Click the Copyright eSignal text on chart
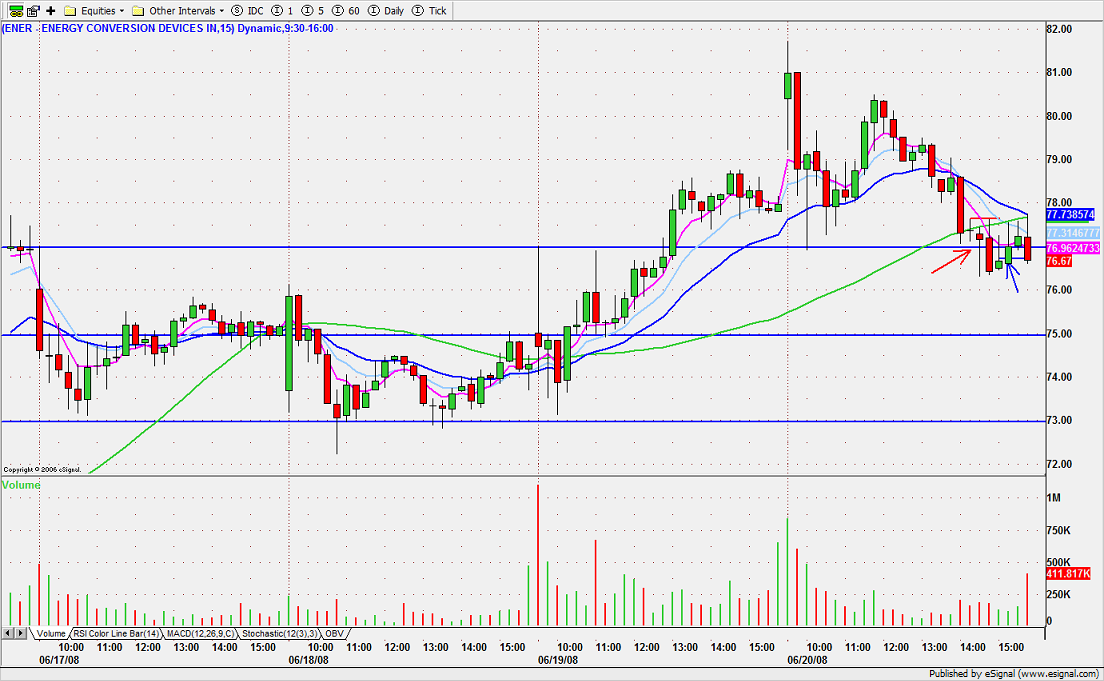This screenshot has height=681, width=1104. [x=42, y=470]
